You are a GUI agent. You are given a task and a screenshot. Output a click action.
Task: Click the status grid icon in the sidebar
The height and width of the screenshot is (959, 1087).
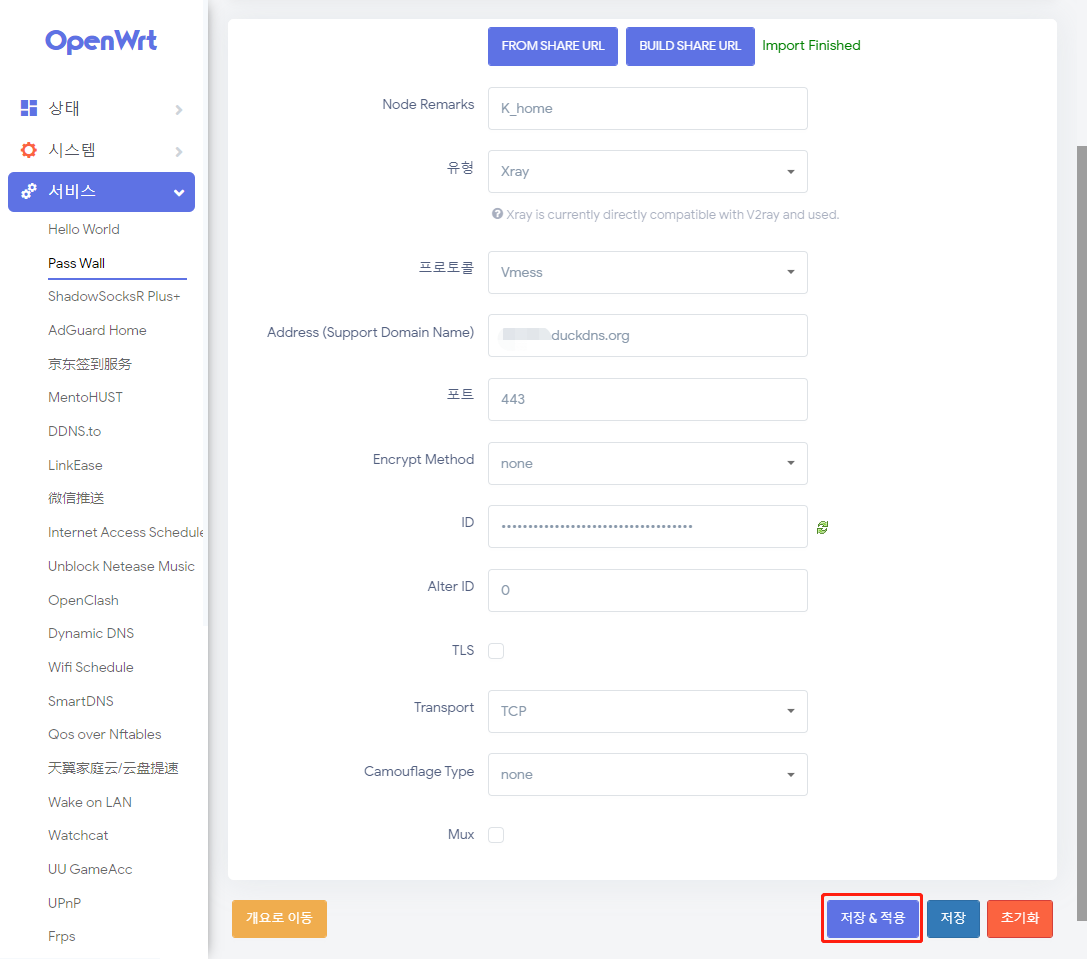[28, 108]
